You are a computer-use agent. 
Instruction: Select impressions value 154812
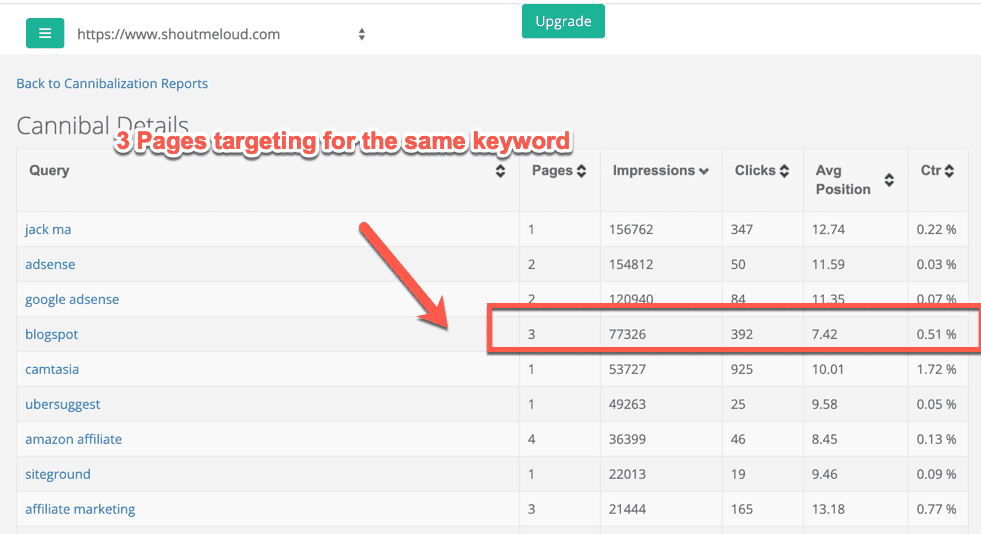[x=631, y=264]
